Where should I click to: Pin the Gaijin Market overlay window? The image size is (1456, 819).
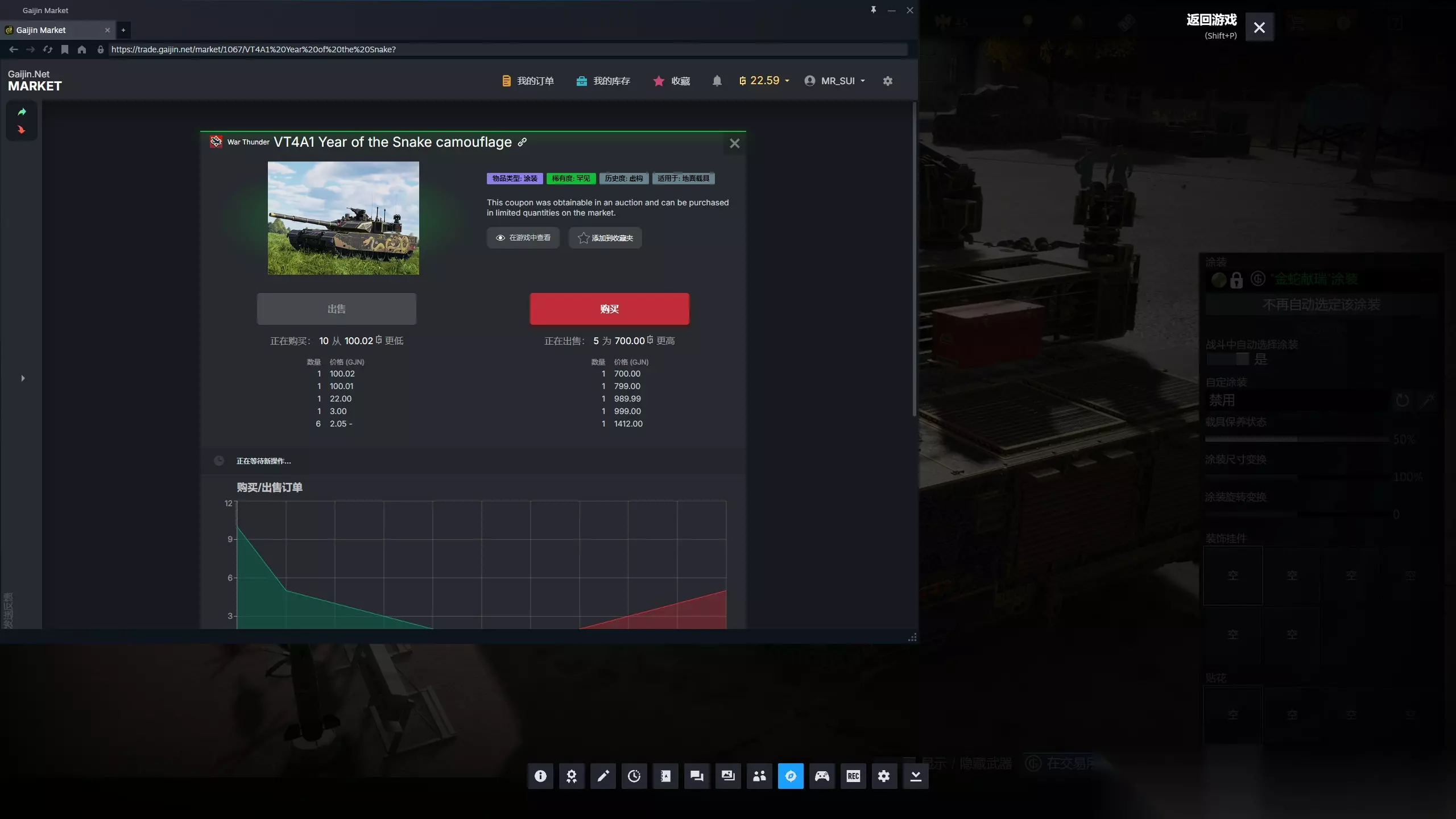(873, 10)
